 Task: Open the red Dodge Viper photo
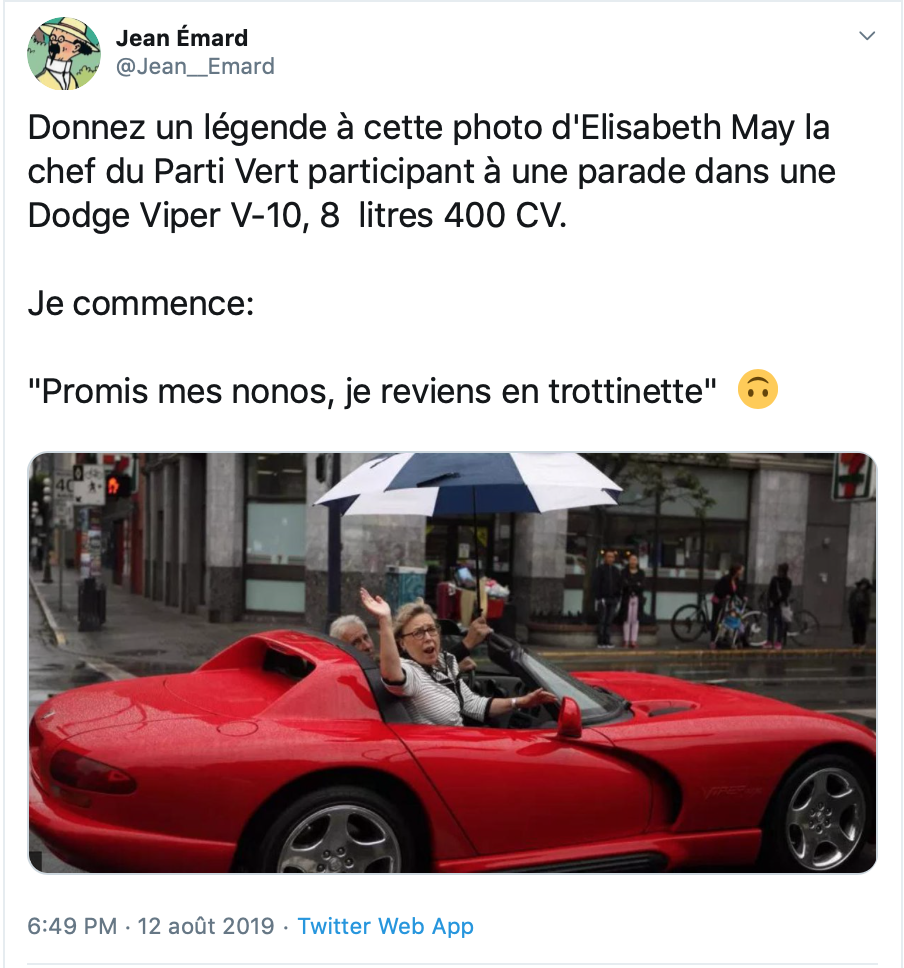coord(452,663)
